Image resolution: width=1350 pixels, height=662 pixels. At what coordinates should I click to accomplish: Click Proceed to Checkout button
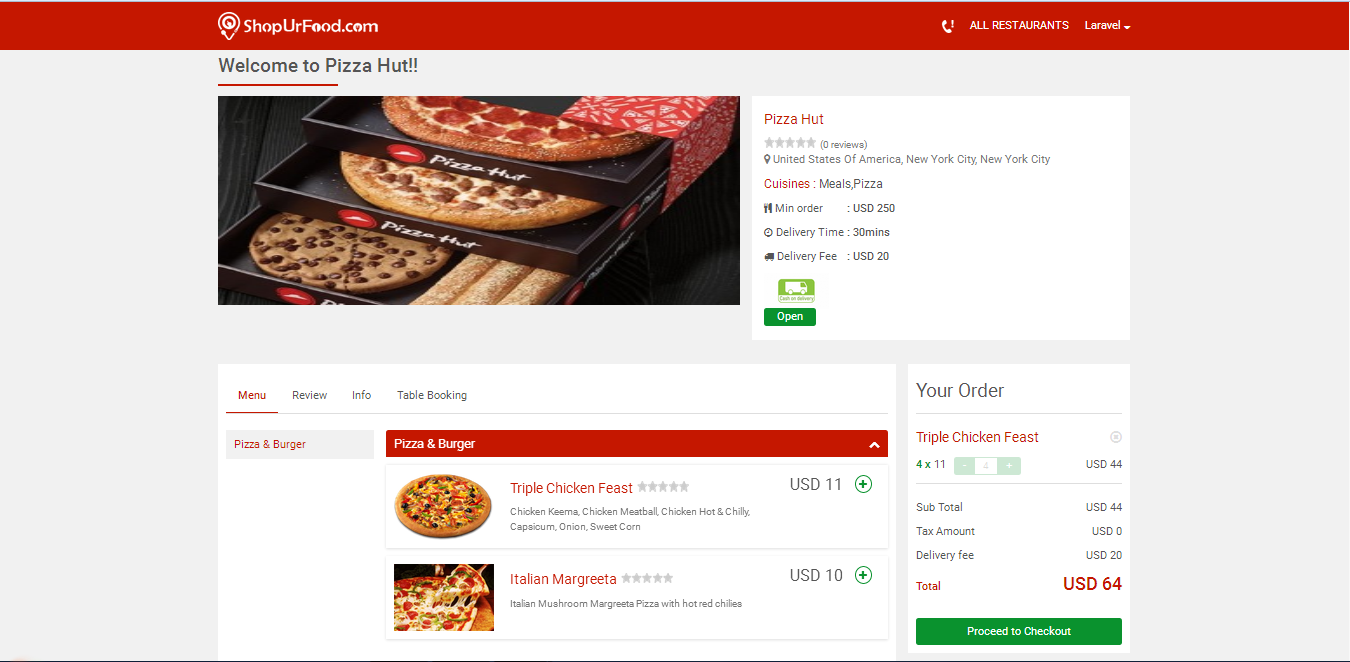click(1019, 631)
